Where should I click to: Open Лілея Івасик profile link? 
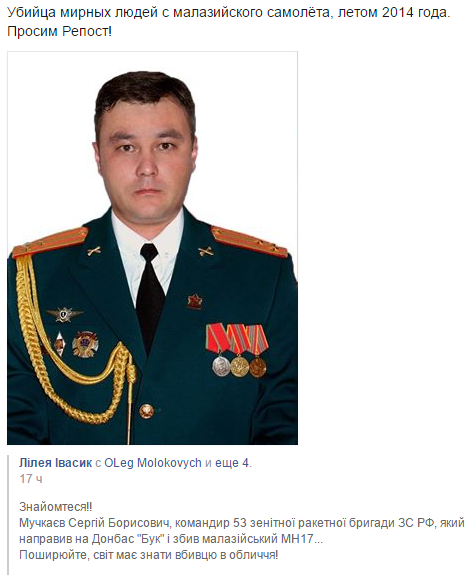tap(55, 463)
